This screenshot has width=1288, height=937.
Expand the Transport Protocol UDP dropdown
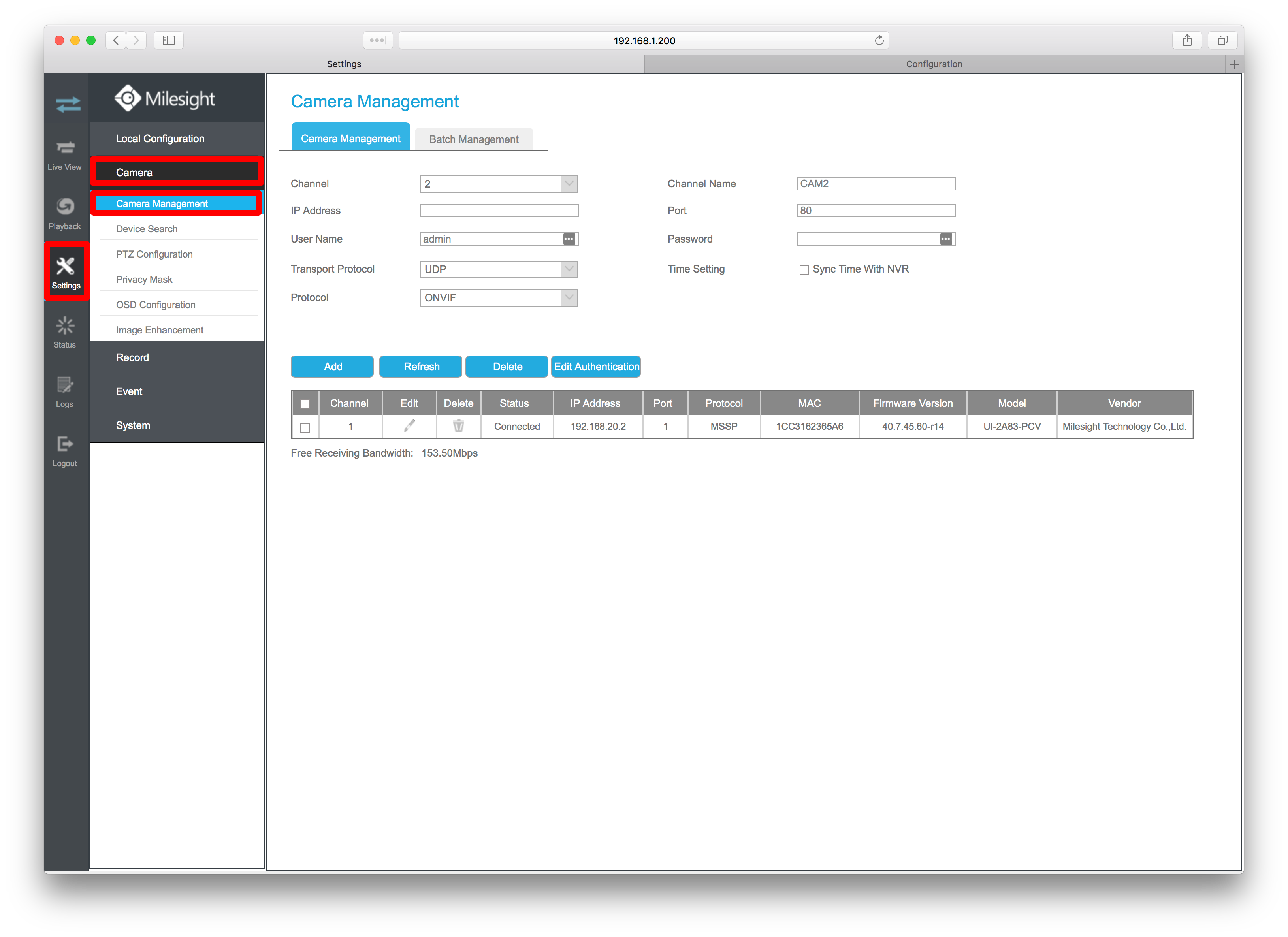(x=569, y=269)
